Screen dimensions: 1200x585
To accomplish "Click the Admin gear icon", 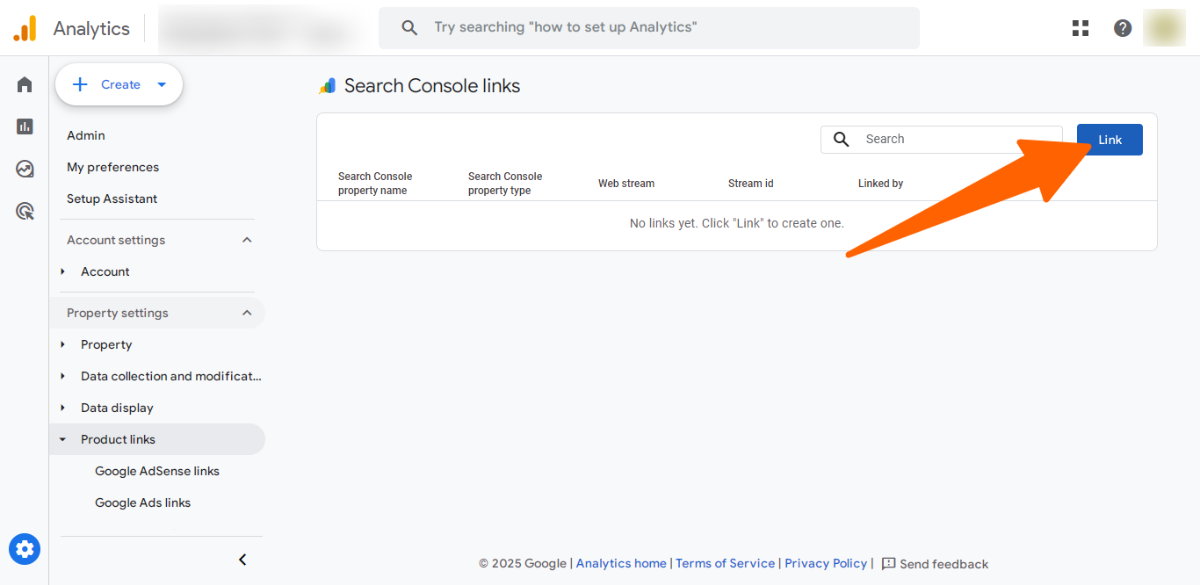I will tap(25, 549).
